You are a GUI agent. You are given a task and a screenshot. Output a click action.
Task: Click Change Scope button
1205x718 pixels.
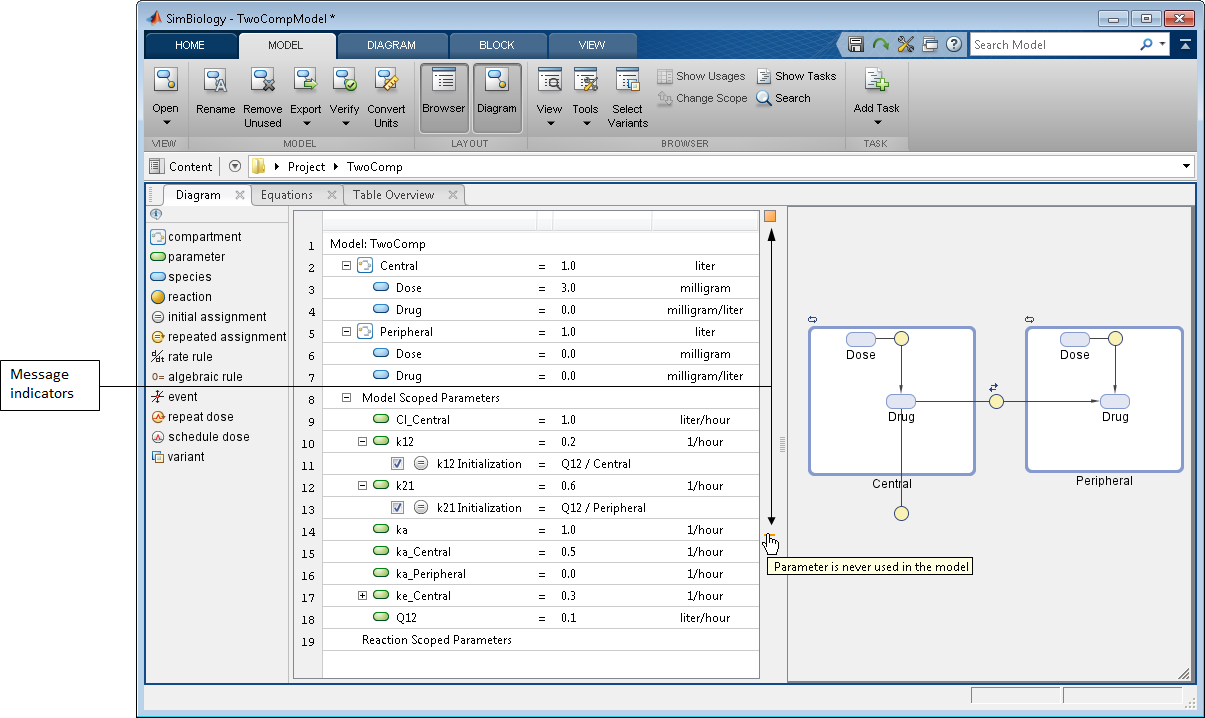[x=701, y=98]
